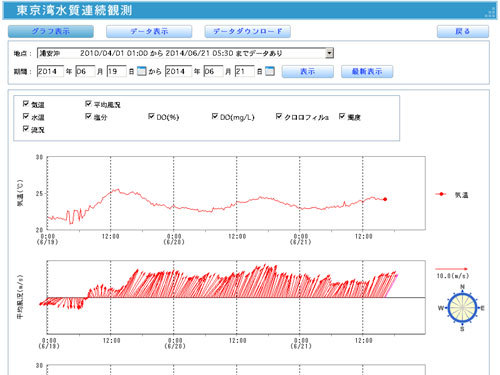Expand the 地点 location dropdown arrow
The image size is (500, 375).
coord(329,53)
